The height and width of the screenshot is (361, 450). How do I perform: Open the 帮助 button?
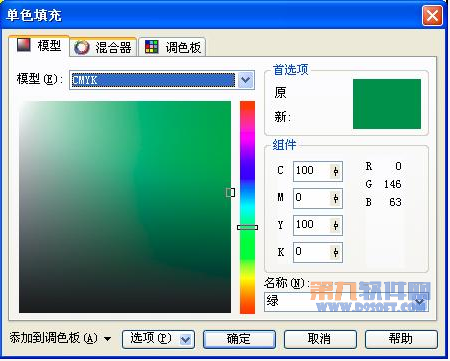(x=401, y=339)
